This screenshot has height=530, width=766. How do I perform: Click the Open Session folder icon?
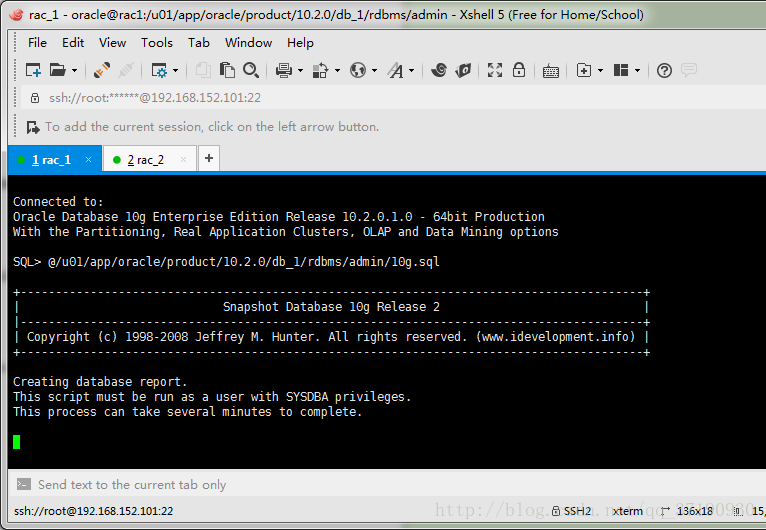point(58,70)
